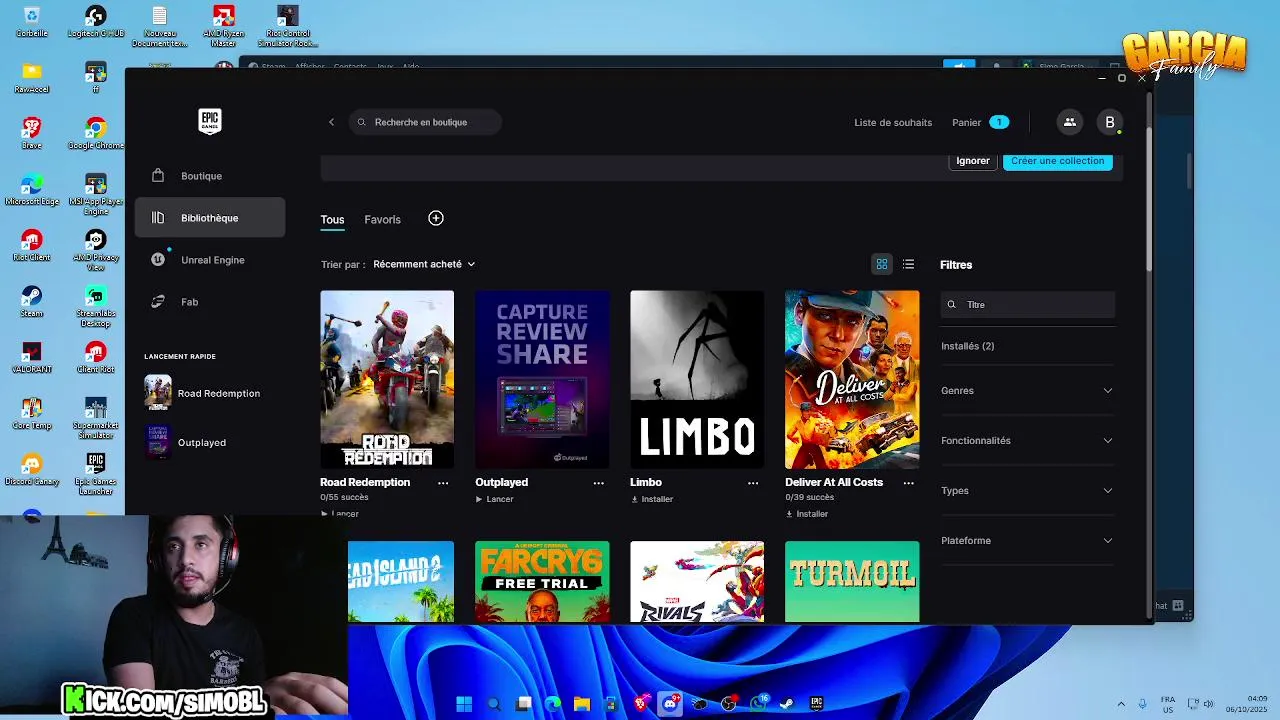Open the Panier cart
The image size is (1280, 720).
coord(980,122)
